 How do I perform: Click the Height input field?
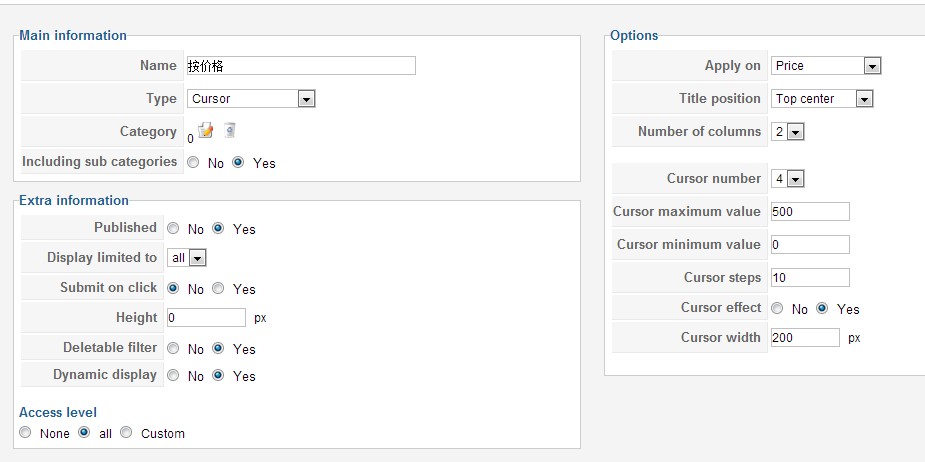pos(206,317)
